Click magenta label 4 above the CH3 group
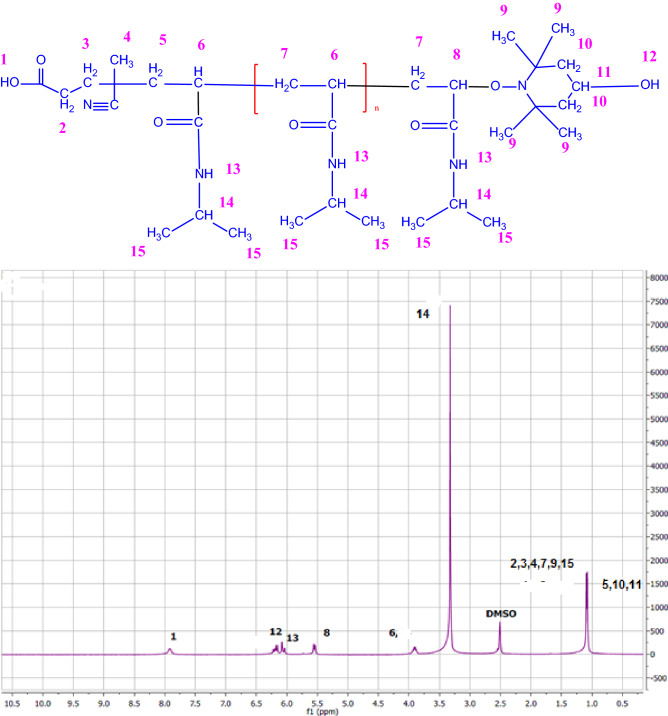 [127, 37]
